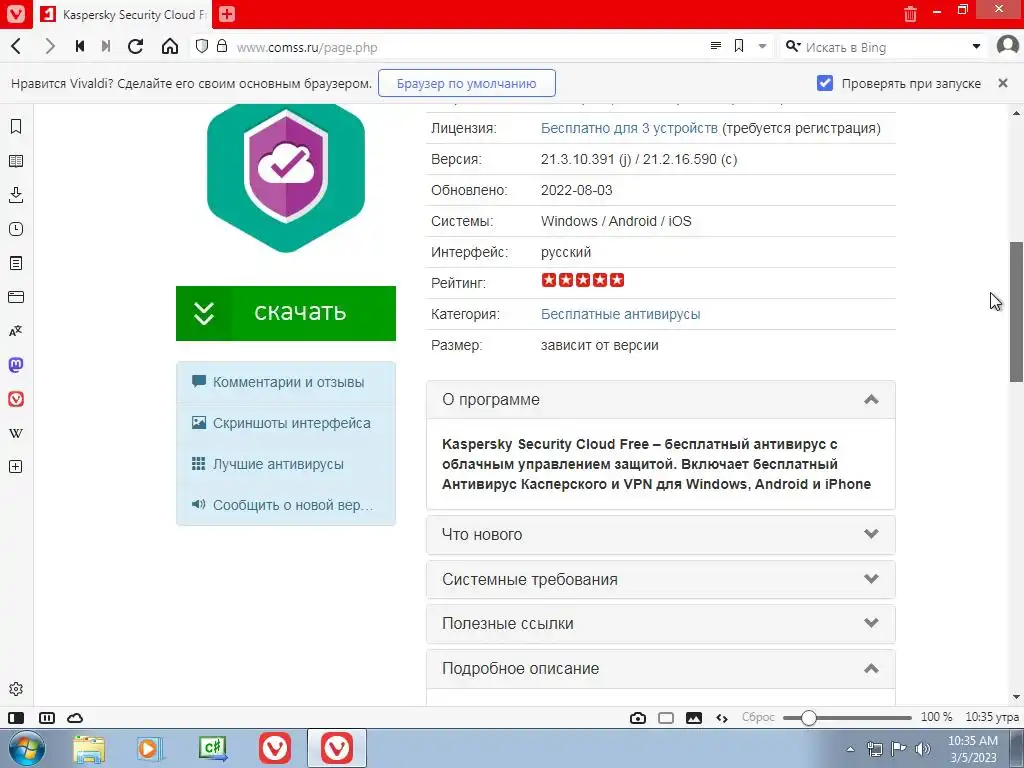1024x768 pixels.
Task: Capture page with camera icon
Action: point(638,718)
